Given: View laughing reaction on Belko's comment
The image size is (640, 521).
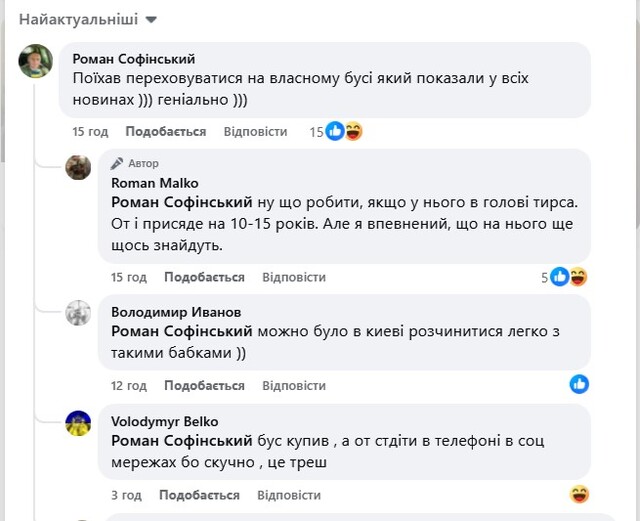Looking at the screenshot, I should [579, 494].
